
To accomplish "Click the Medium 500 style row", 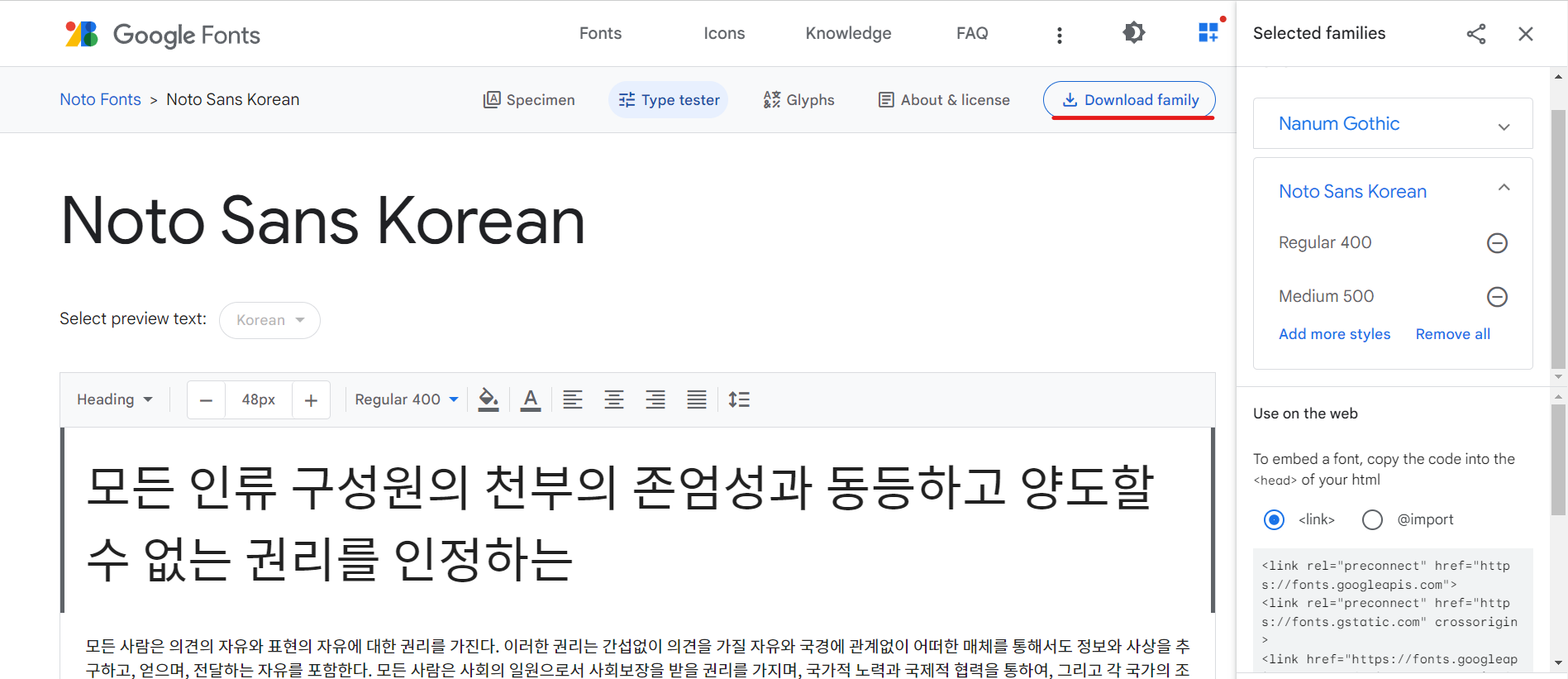I will [1393, 297].
